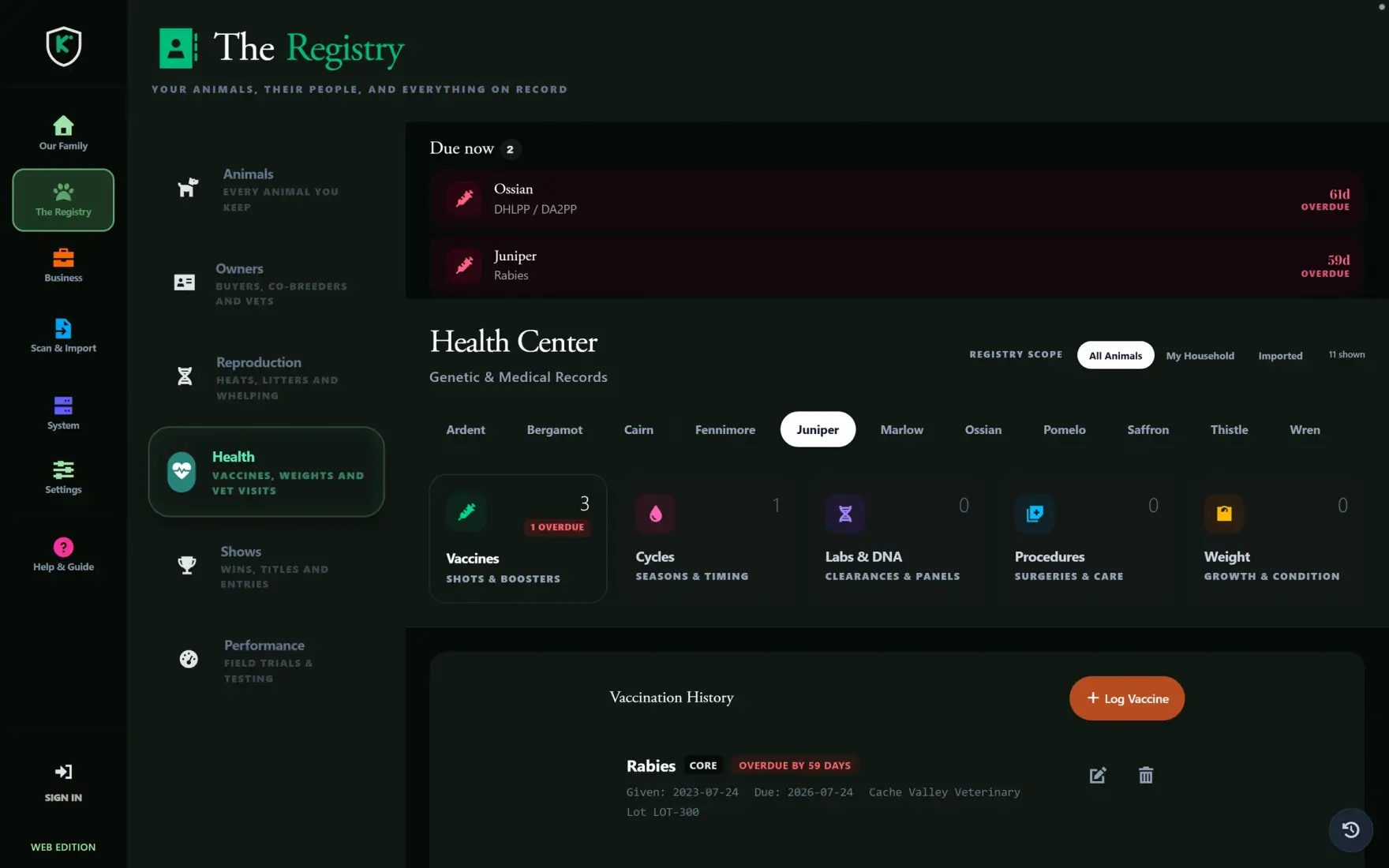This screenshot has width=1389, height=868.
Task: Open Ossian DHLPP overdue row
Action: tap(897, 198)
